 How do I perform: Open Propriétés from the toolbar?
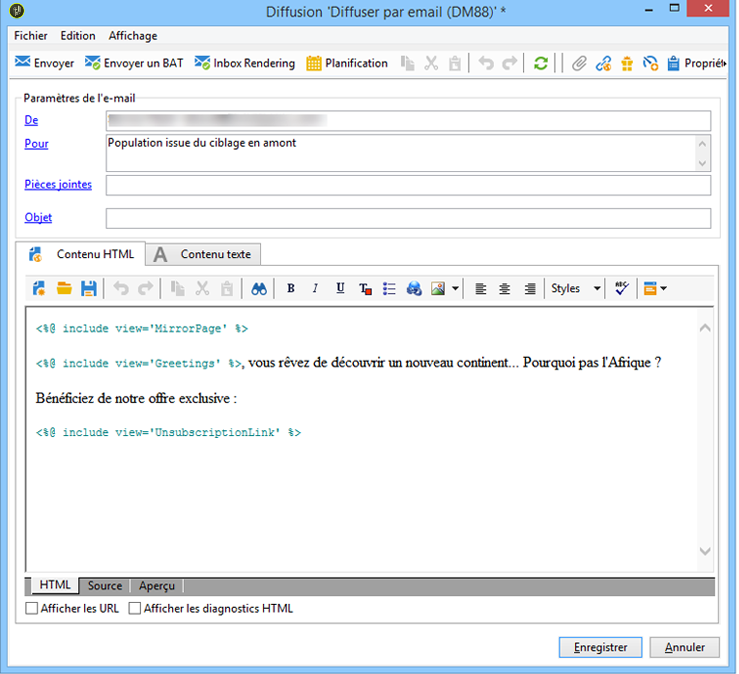point(697,63)
